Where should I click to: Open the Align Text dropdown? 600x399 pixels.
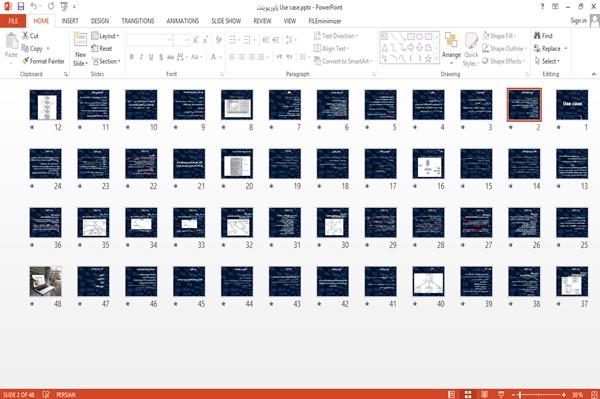(x=331, y=48)
